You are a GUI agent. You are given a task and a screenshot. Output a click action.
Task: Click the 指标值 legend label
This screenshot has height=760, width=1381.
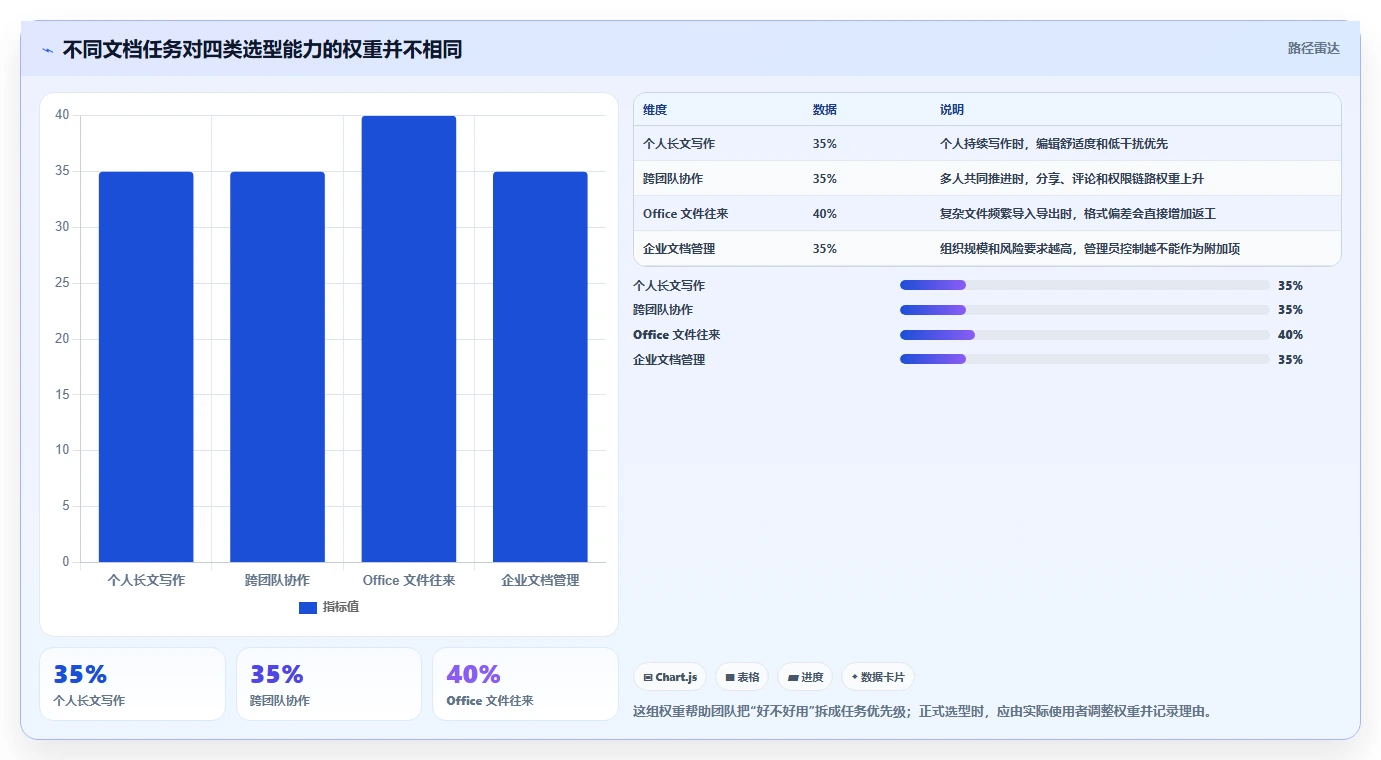coord(341,607)
